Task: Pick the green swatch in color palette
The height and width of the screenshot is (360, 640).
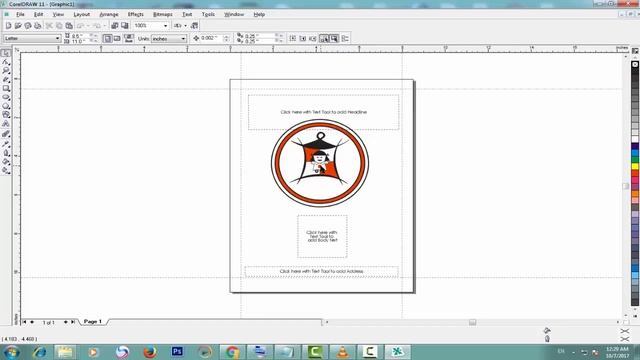Action: tap(635, 160)
